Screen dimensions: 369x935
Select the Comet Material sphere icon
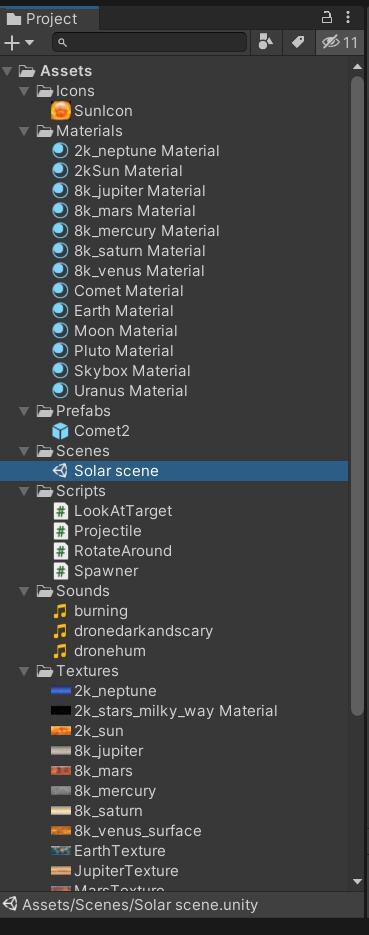click(61, 291)
